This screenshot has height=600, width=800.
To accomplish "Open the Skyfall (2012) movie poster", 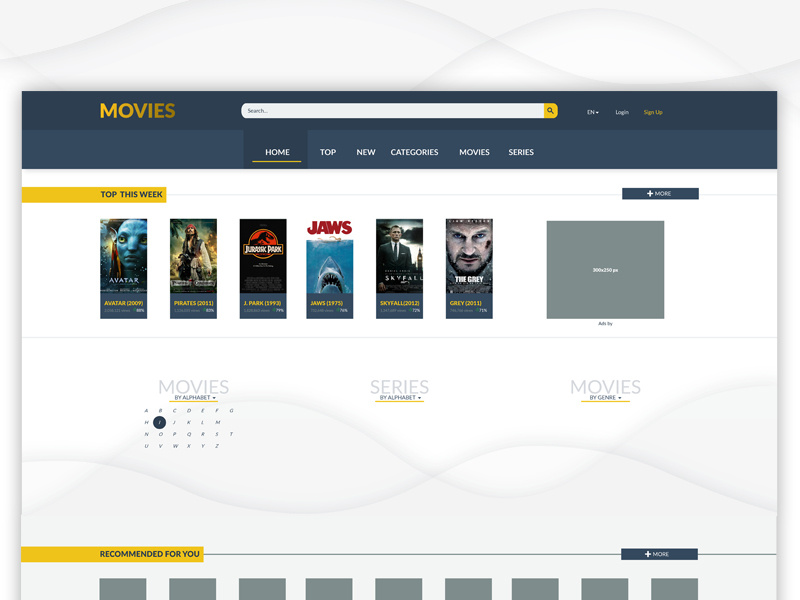I will (399, 256).
